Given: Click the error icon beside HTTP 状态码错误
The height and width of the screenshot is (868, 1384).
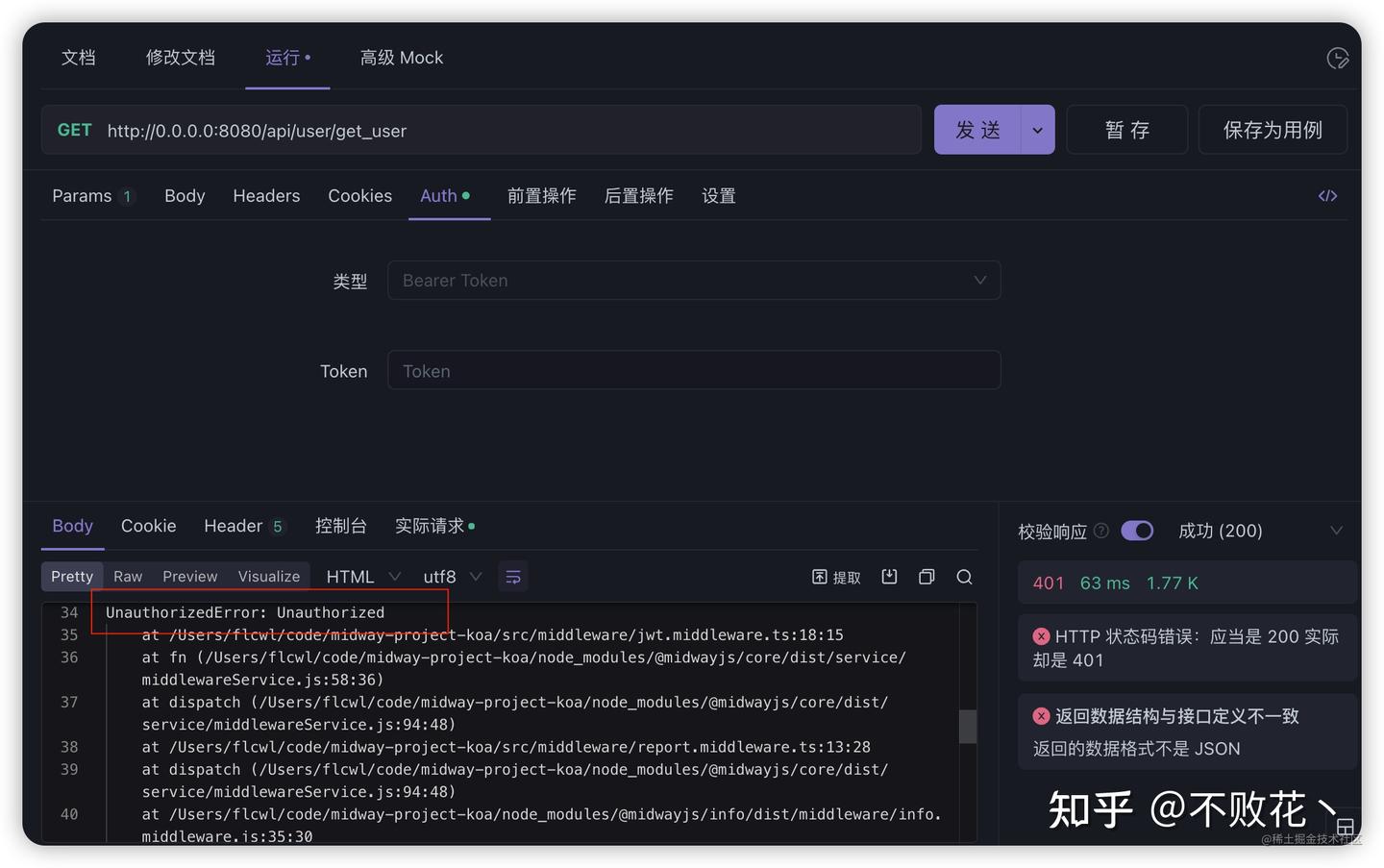Looking at the screenshot, I should 1041,636.
